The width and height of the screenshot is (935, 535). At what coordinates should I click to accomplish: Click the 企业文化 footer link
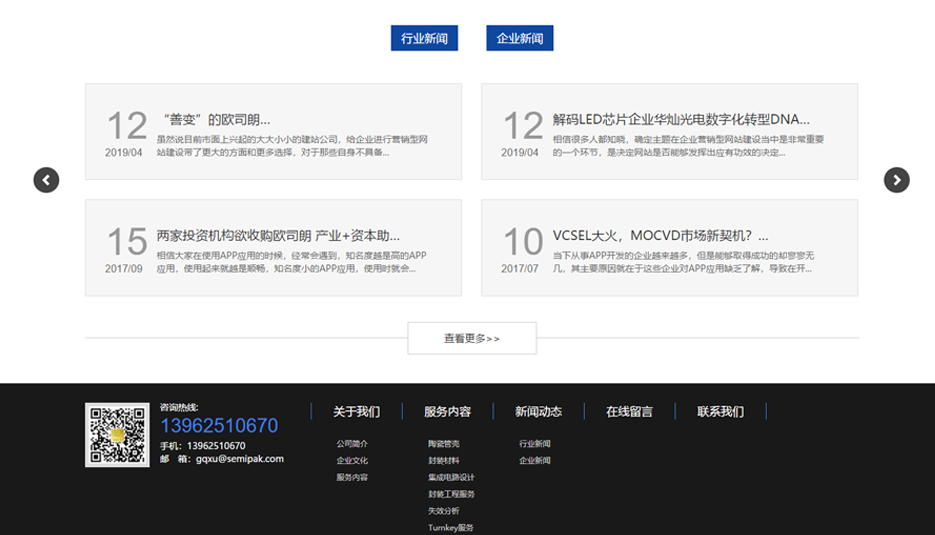coord(352,461)
